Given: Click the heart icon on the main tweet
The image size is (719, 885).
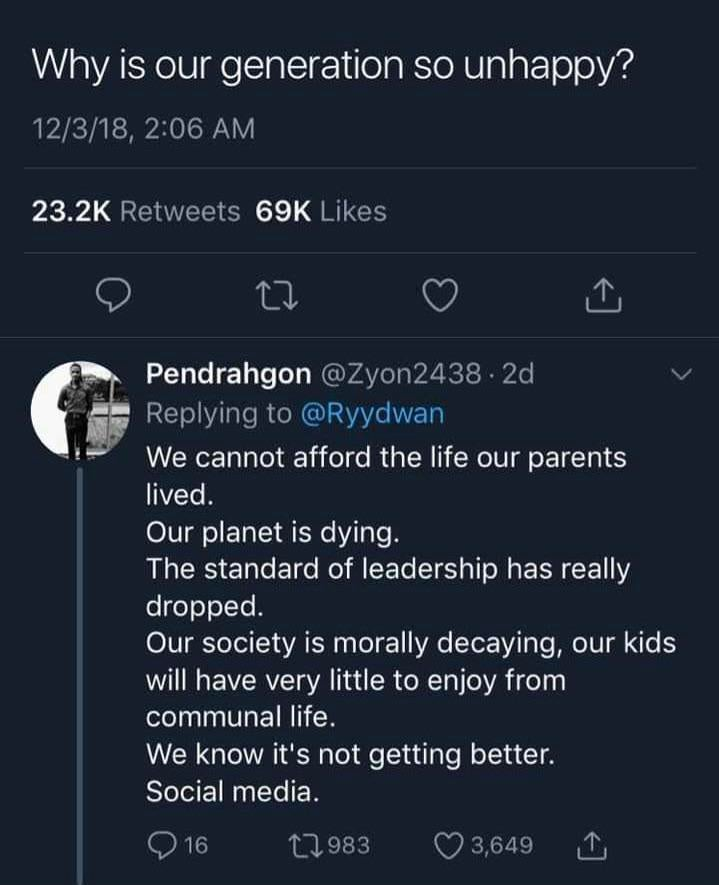Looking at the screenshot, I should coord(440,296).
